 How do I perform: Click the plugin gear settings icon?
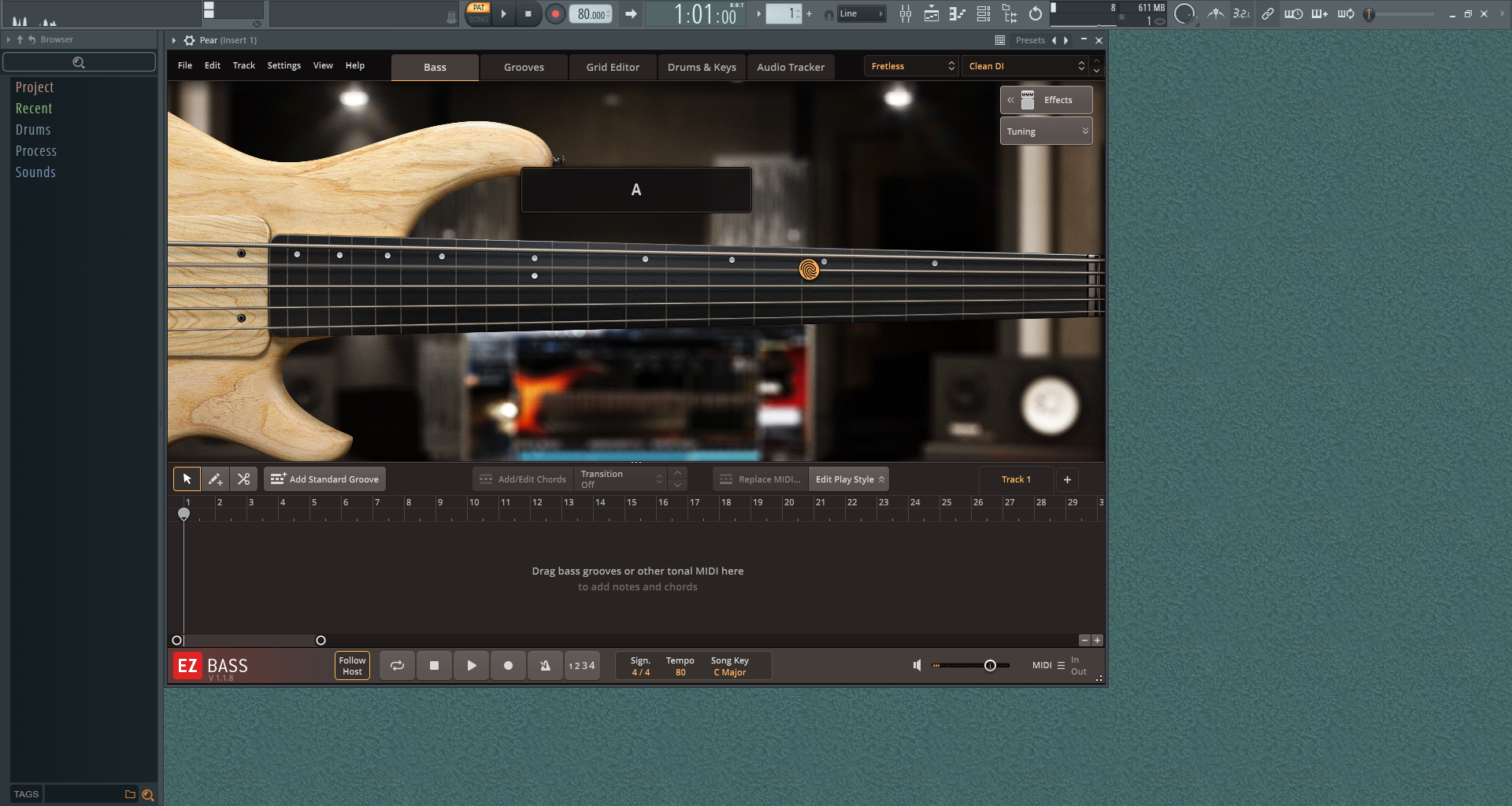click(x=189, y=40)
